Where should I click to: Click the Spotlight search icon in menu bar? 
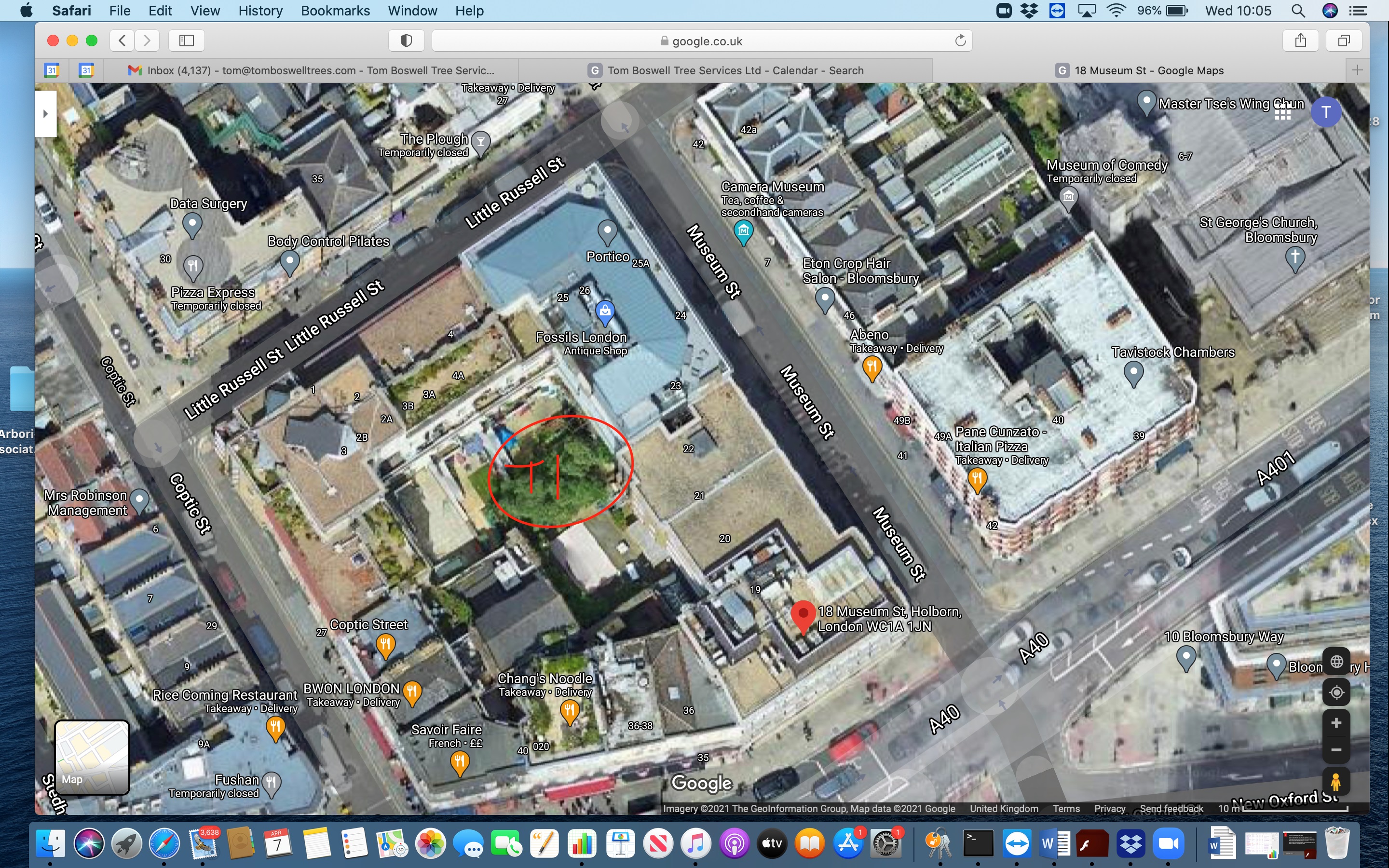[1298, 10]
